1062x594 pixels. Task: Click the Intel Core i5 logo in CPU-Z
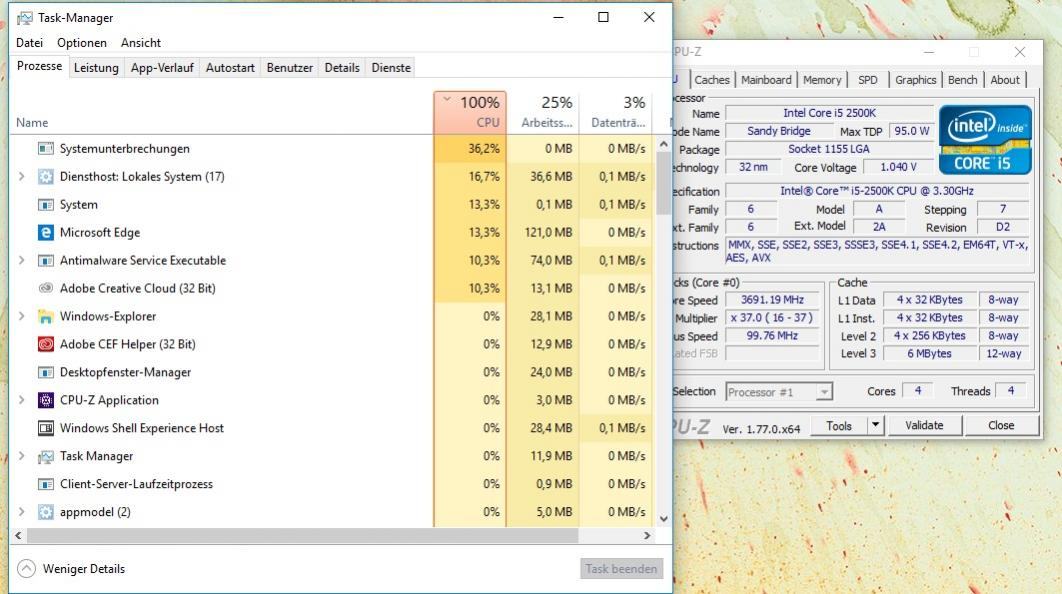pos(985,140)
